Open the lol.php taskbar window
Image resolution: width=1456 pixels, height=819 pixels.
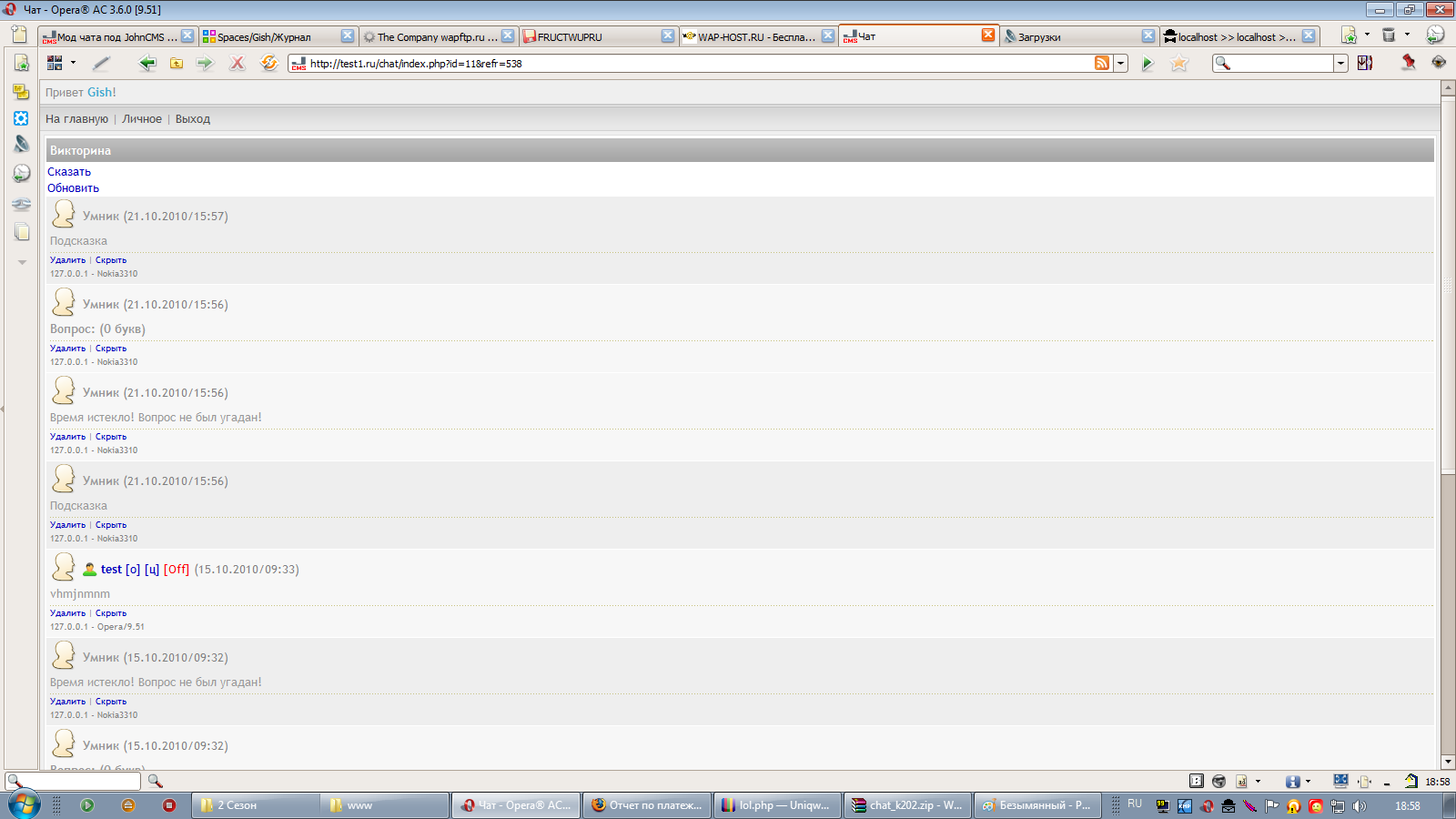tap(776, 805)
